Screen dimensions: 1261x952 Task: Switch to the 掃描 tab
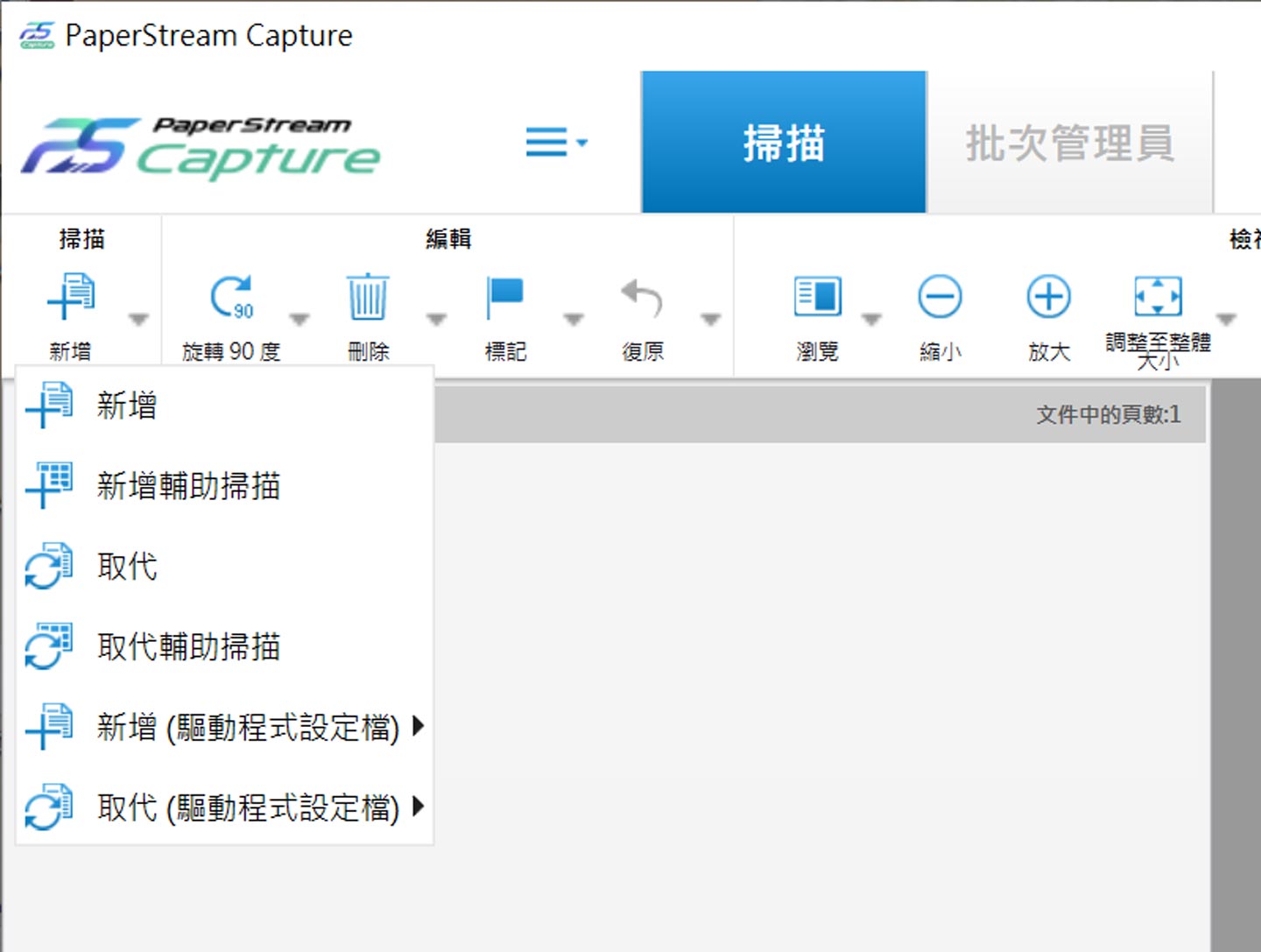click(x=784, y=142)
